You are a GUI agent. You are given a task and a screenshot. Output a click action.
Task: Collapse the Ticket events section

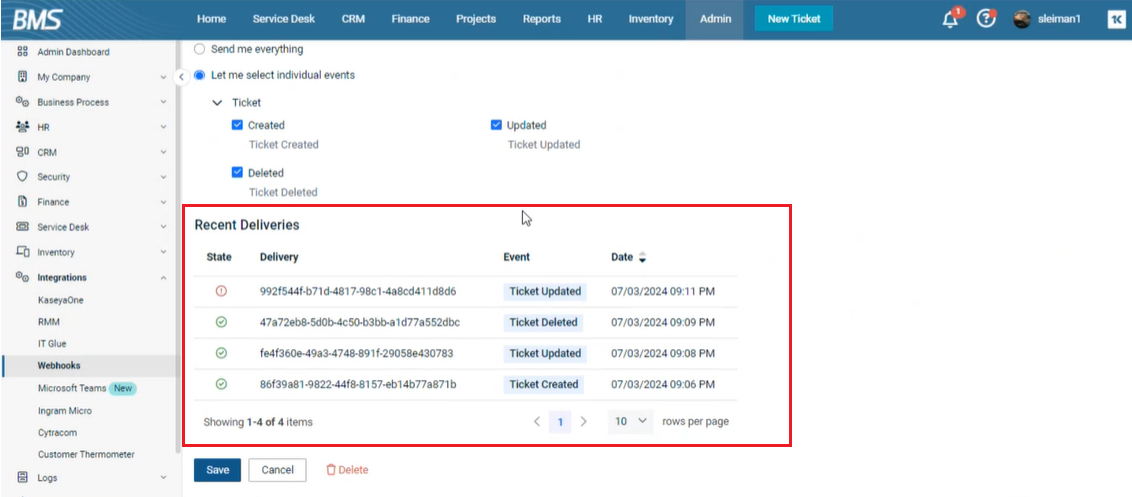point(217,102)
